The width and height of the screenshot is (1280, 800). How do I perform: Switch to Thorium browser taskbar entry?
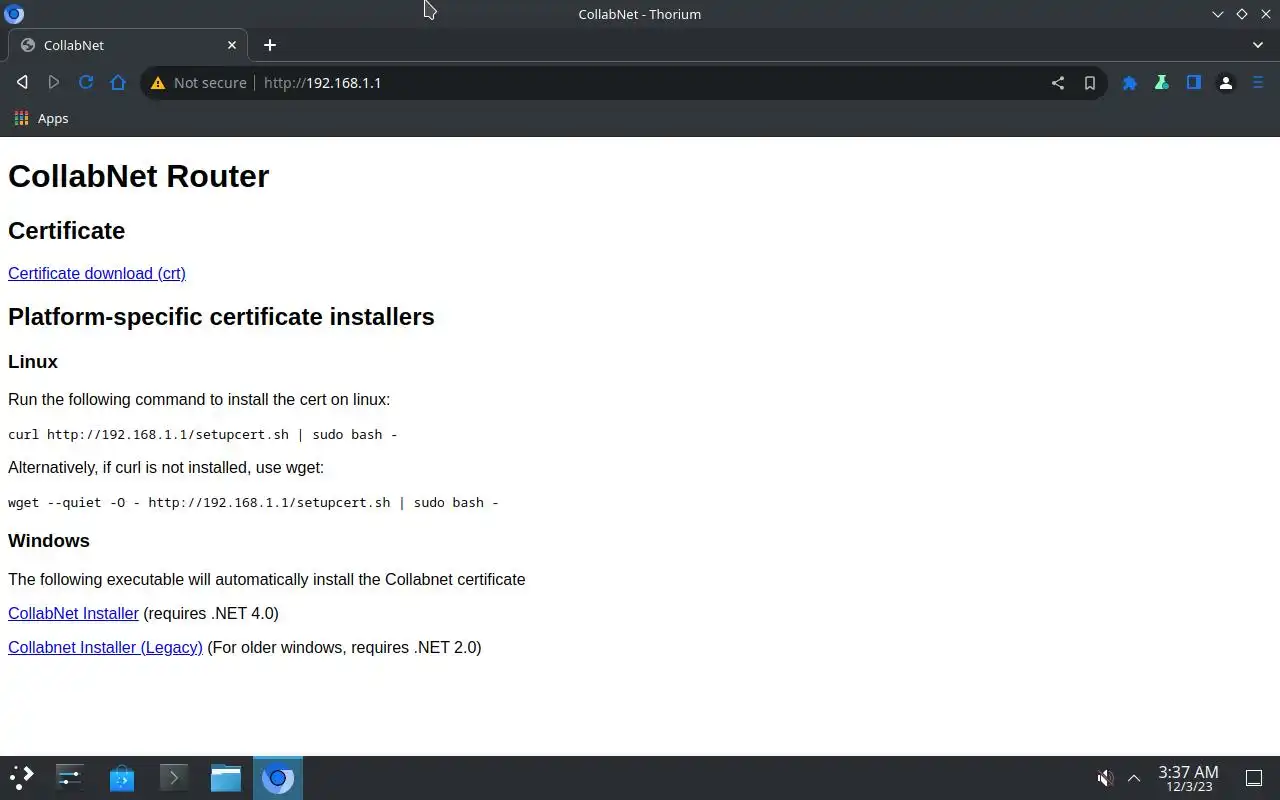pyautogui.click(x=278, y=778)
